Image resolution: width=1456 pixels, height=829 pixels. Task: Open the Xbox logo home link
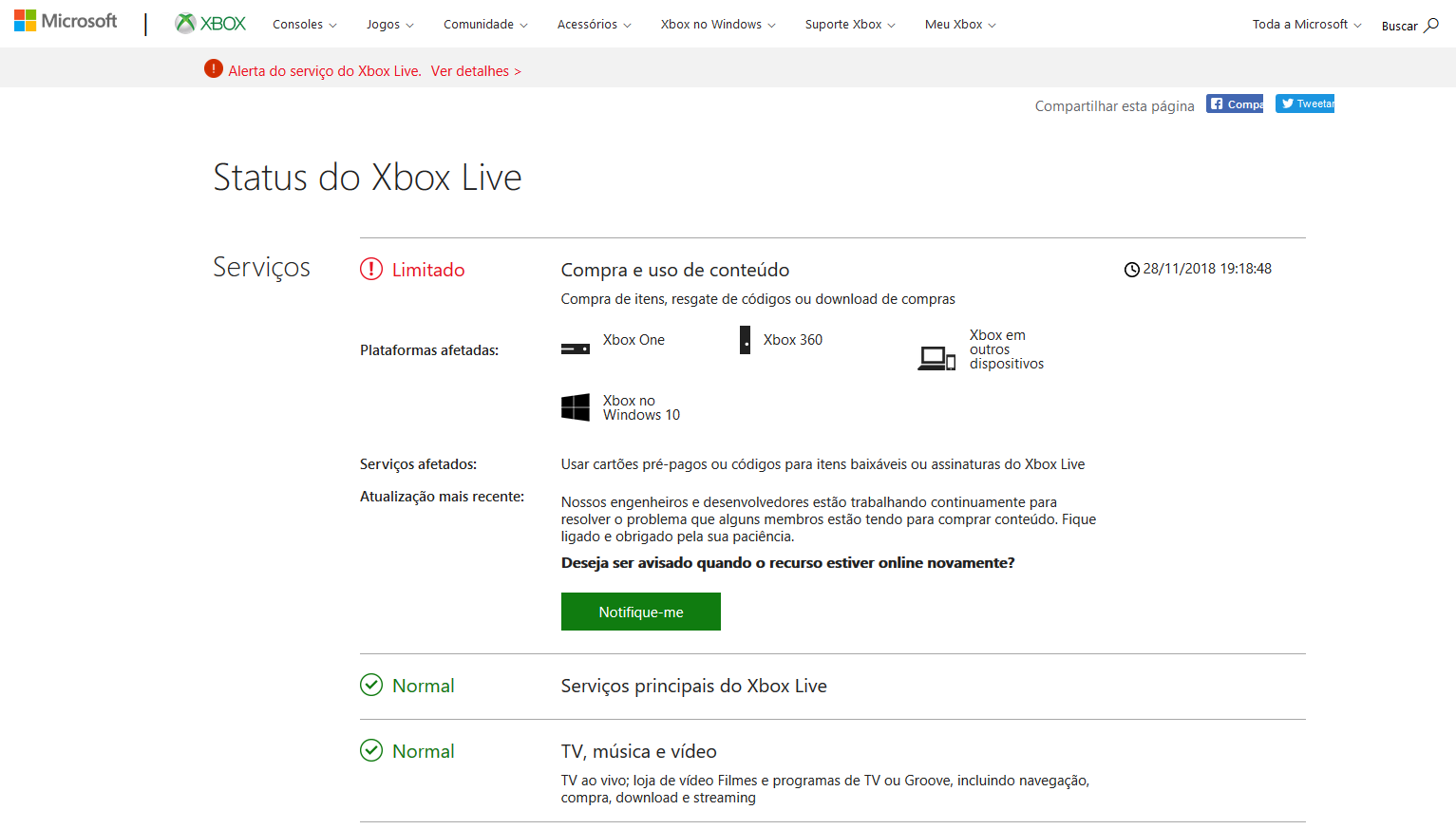[211, 24]
